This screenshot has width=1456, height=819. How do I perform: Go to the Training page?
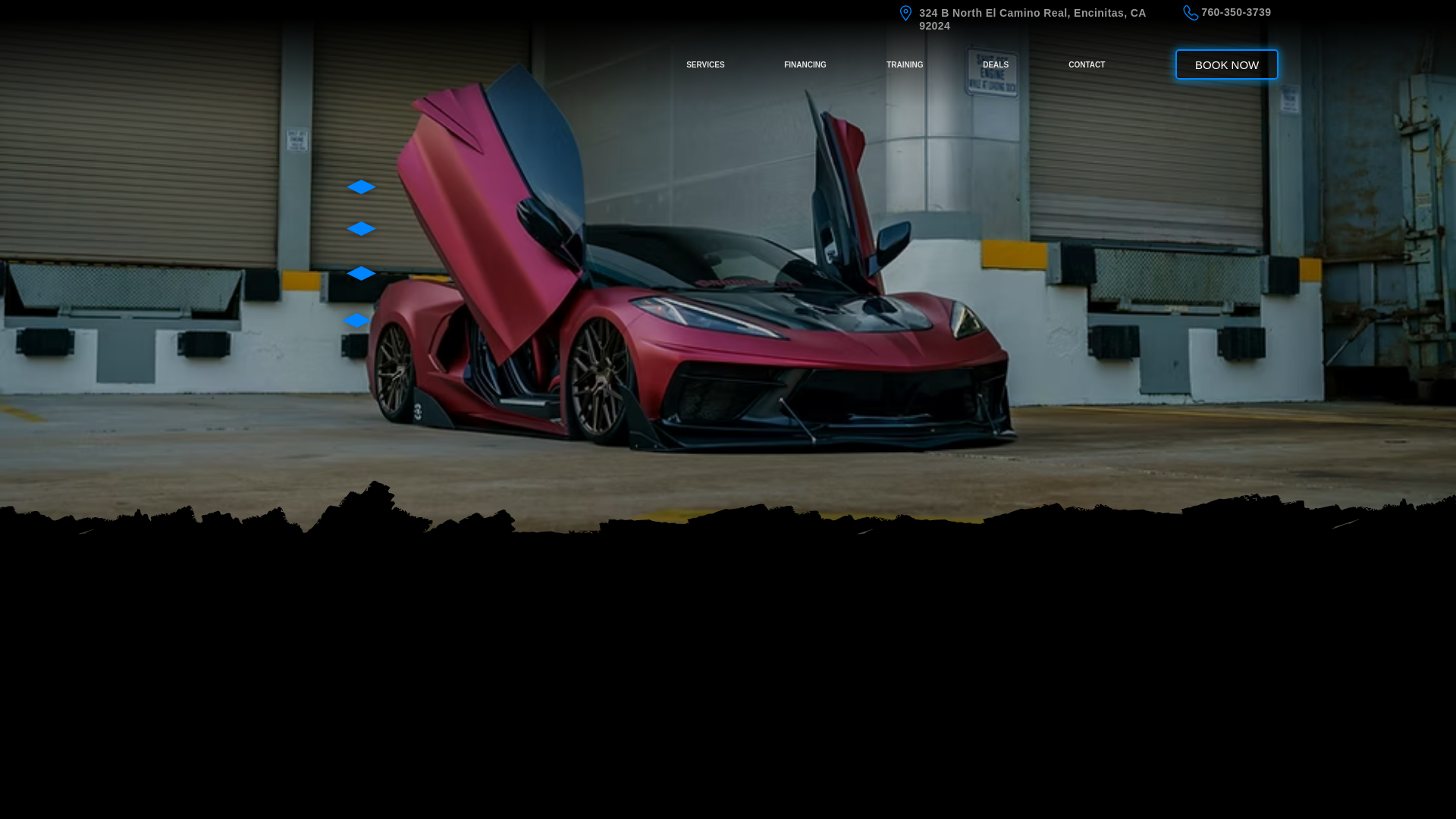pyautogui.click(x=905, y=65)
